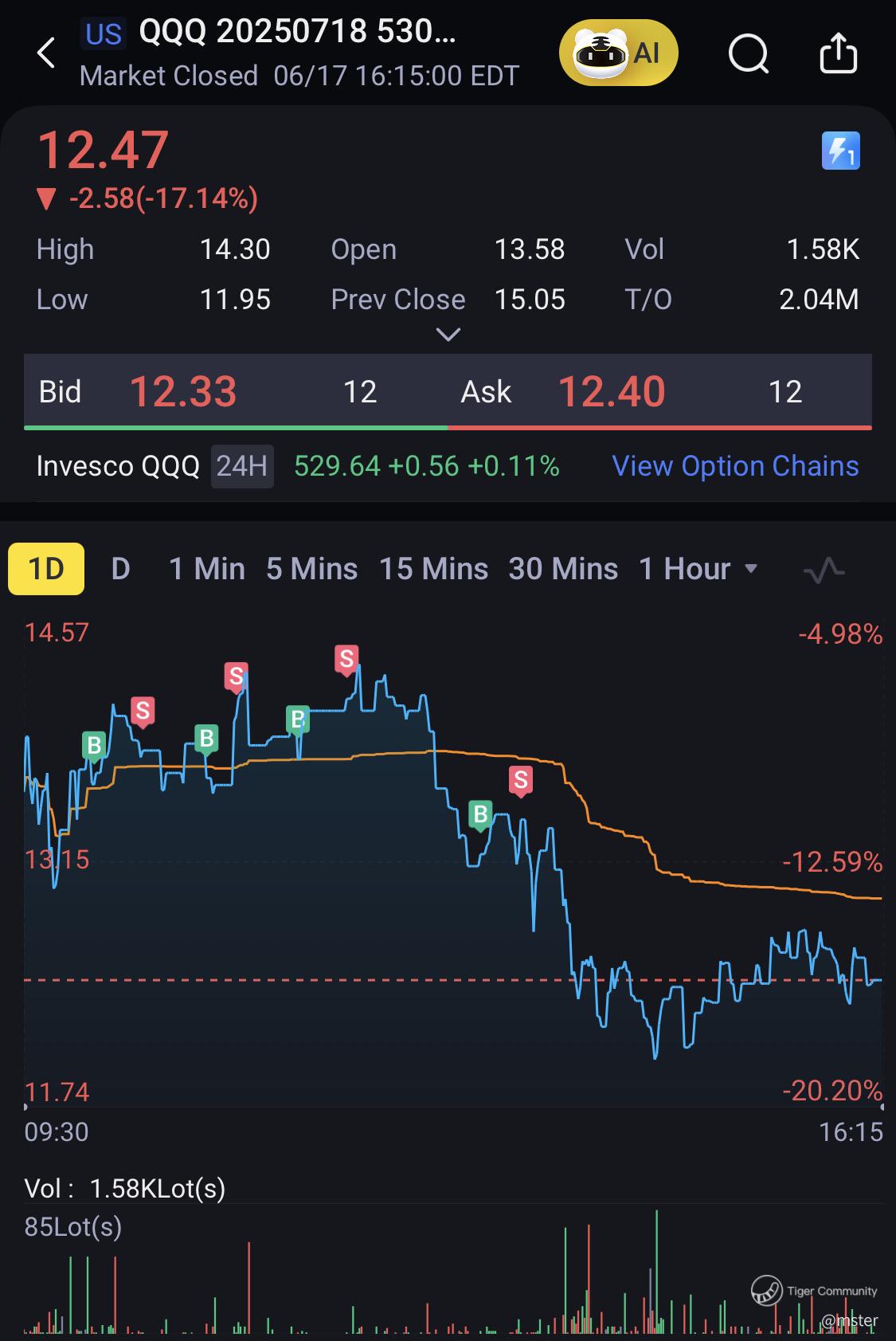The width and height of the screenshot is (896, 1341).
Task: Tap the QQQ 20250718 530 title
Action: point(298,32)
